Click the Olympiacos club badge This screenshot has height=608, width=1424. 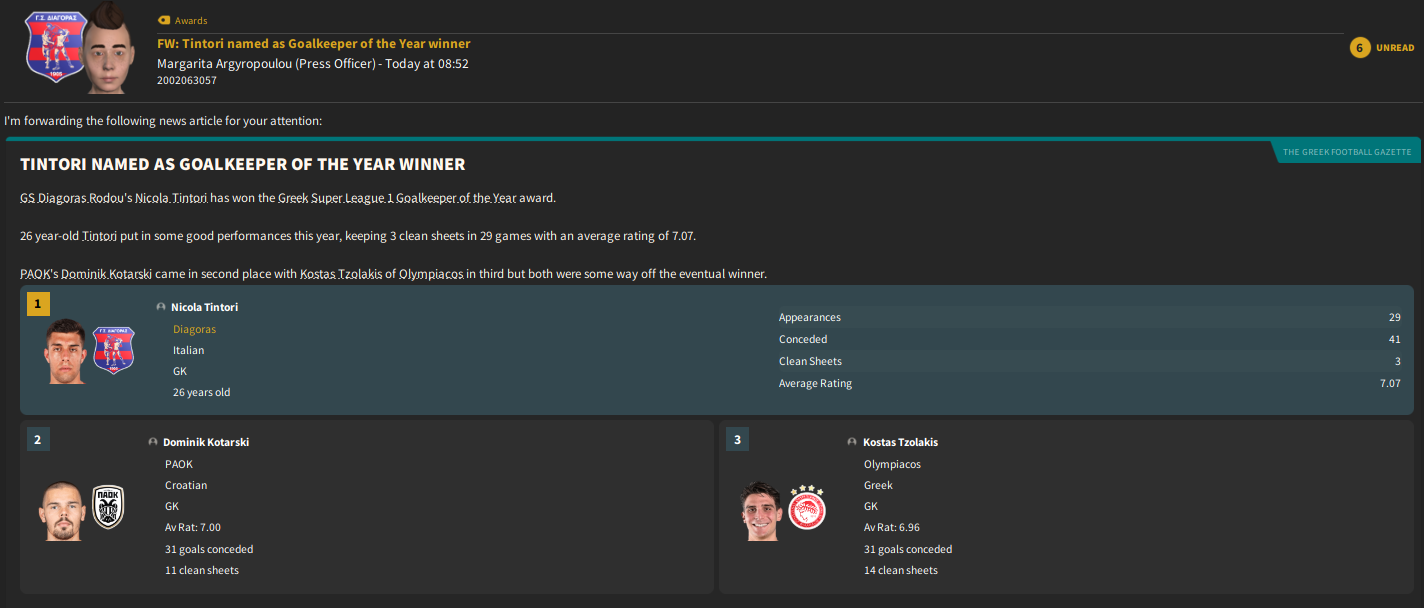click(x=807, y=508)
